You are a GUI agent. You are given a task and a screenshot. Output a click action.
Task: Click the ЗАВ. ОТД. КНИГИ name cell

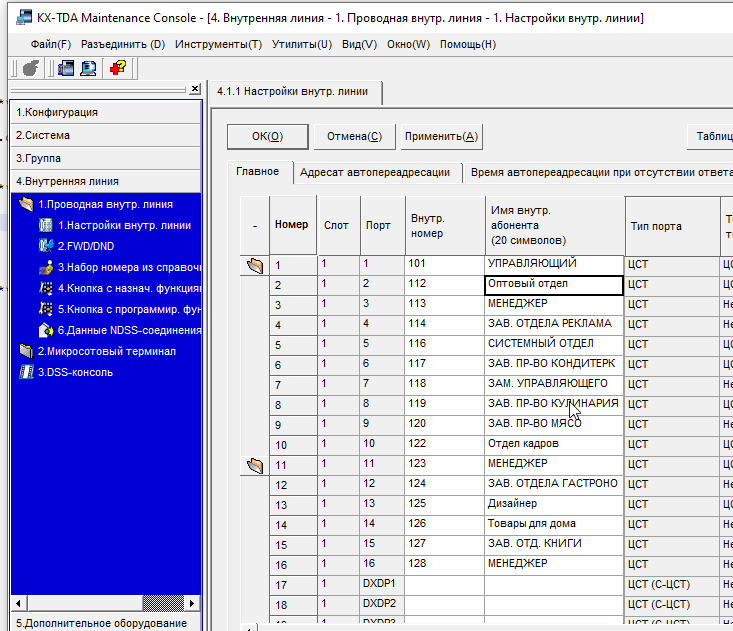coord(554,545)
